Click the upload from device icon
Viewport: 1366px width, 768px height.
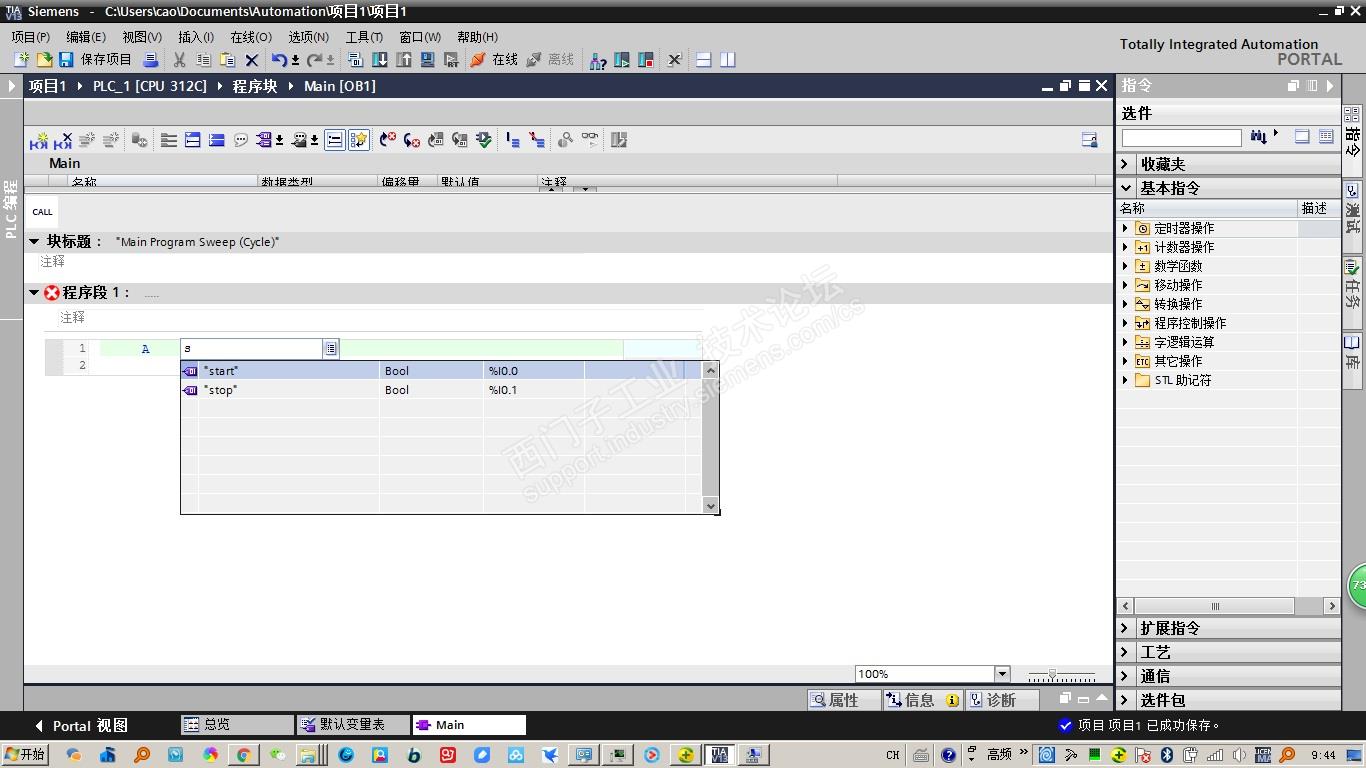pos(403,60)
